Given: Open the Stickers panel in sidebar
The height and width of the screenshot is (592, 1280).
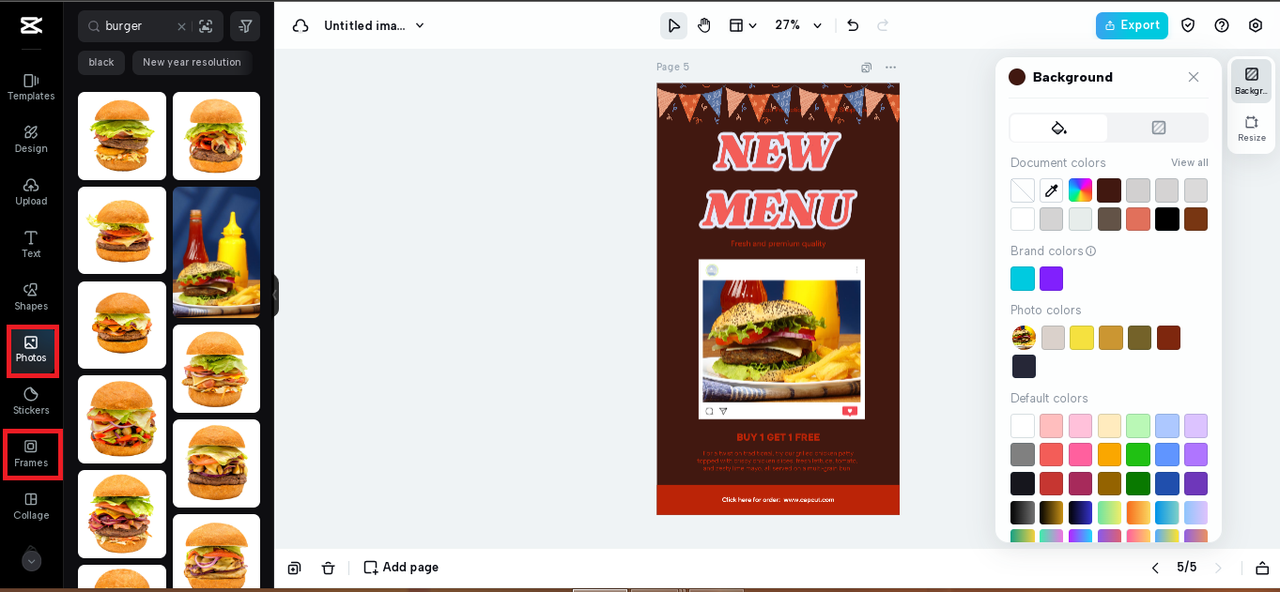Looking at the screenshot, I should tap(31, 401).
